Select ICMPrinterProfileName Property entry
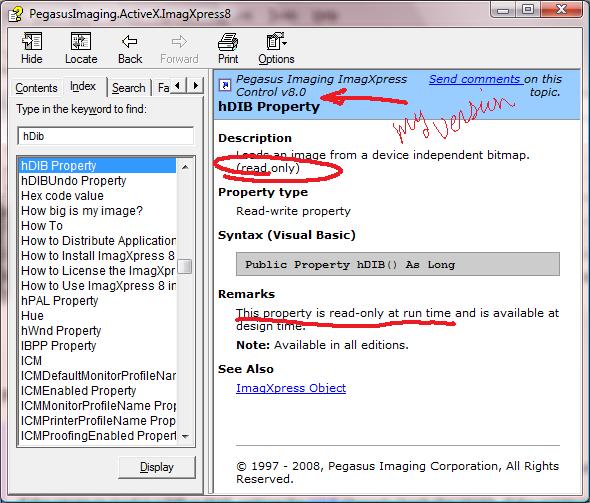 pos(98,421)
